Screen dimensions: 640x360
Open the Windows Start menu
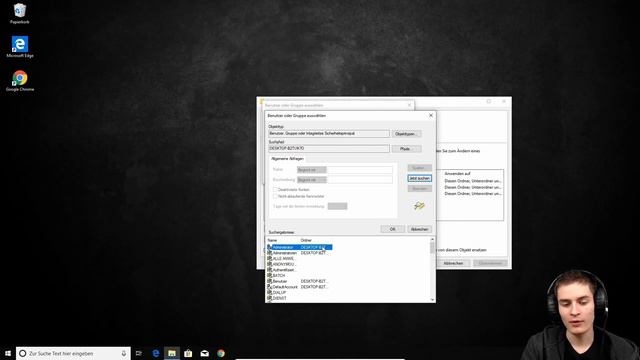pos(8,353)
